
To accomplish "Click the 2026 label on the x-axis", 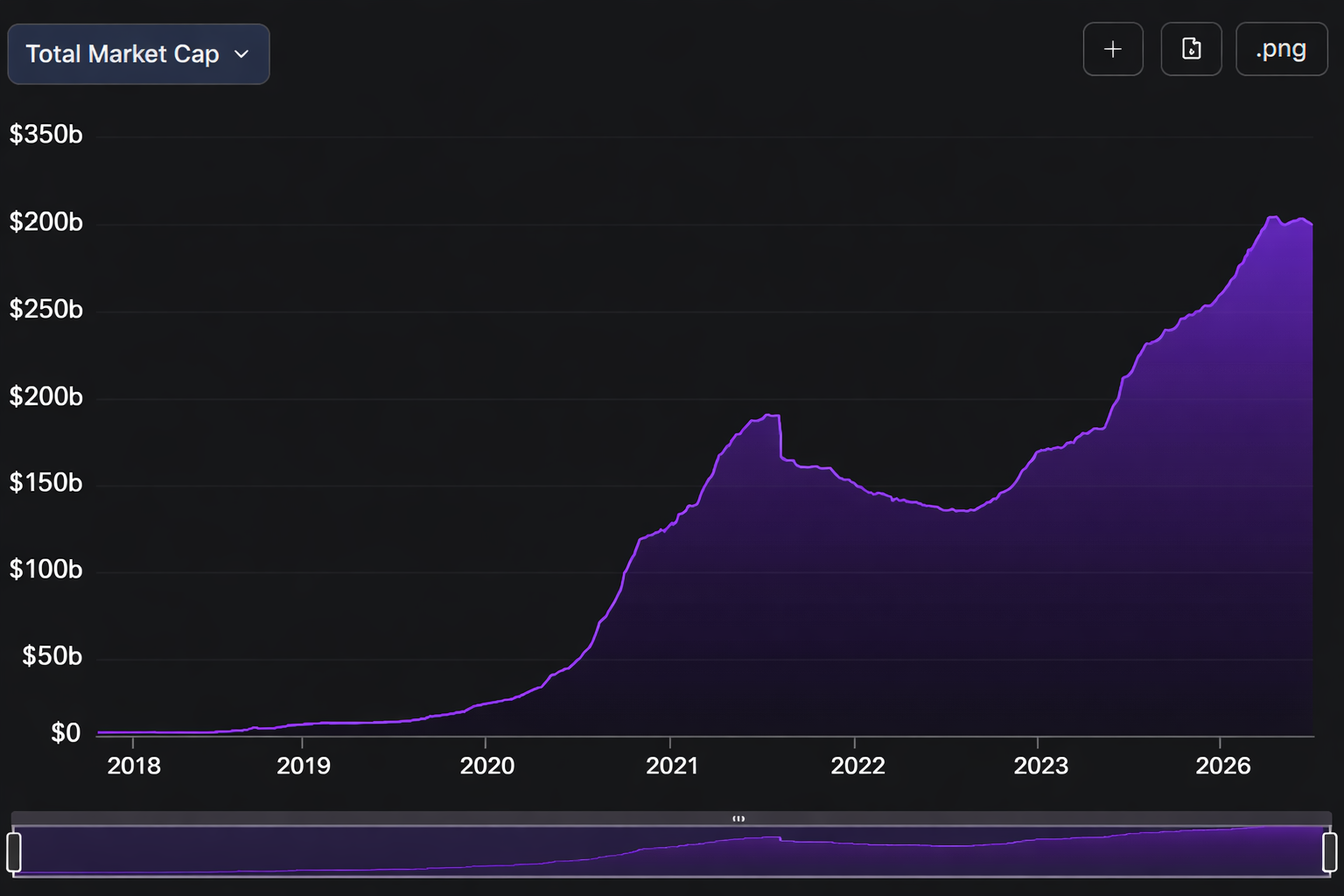I will 1222,766.
